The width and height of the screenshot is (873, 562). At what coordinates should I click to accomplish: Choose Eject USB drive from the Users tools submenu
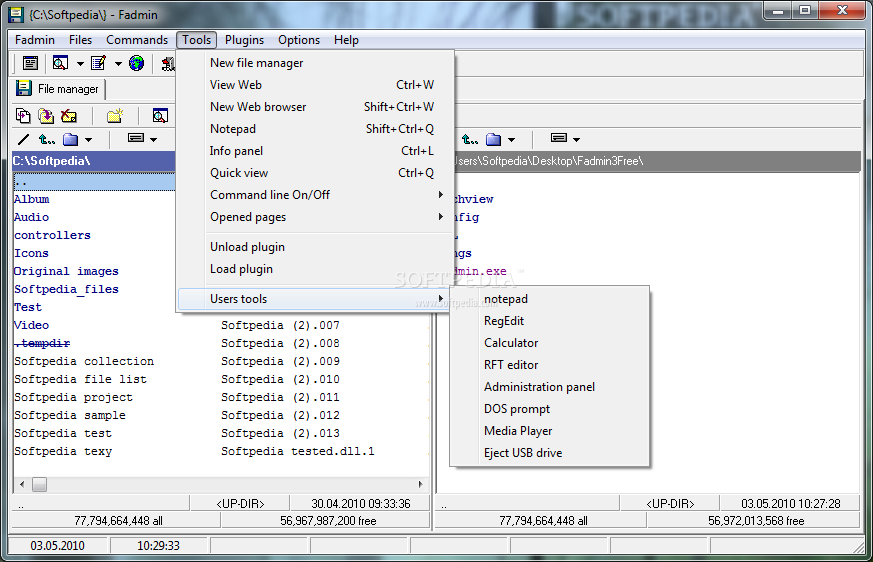coord(550,453)
